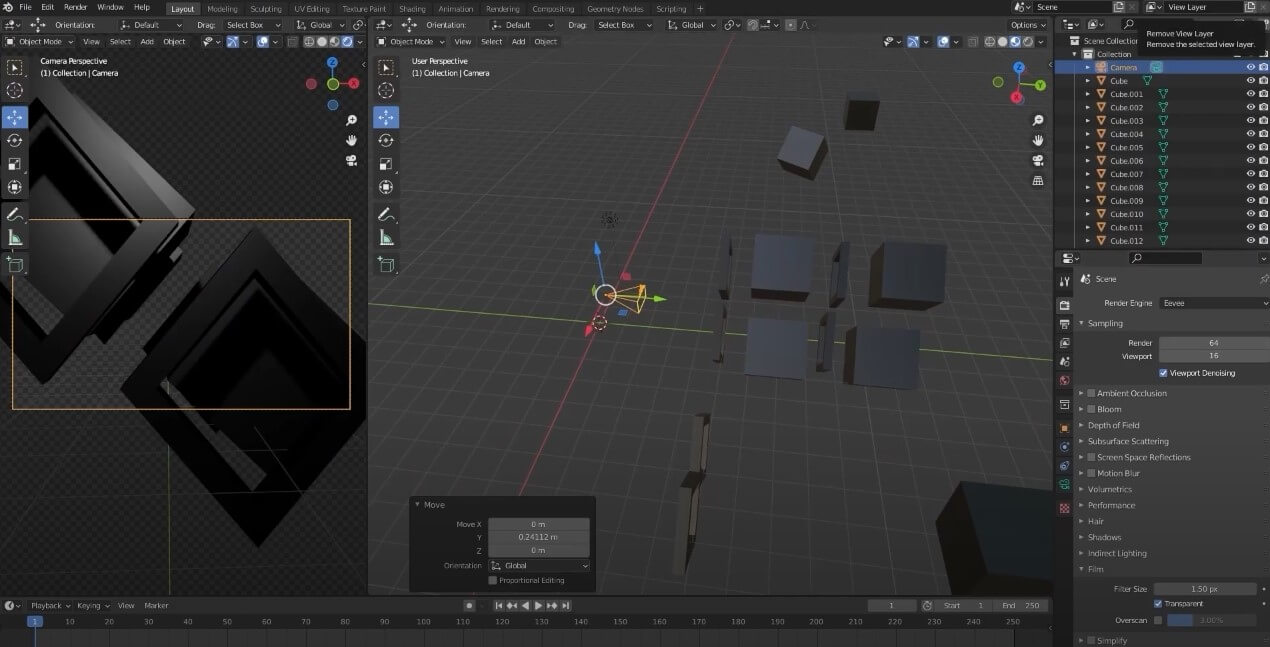The image size is (1270, 647).
Task: Open the Shading workspace tab
Action: tap(412, 9)
